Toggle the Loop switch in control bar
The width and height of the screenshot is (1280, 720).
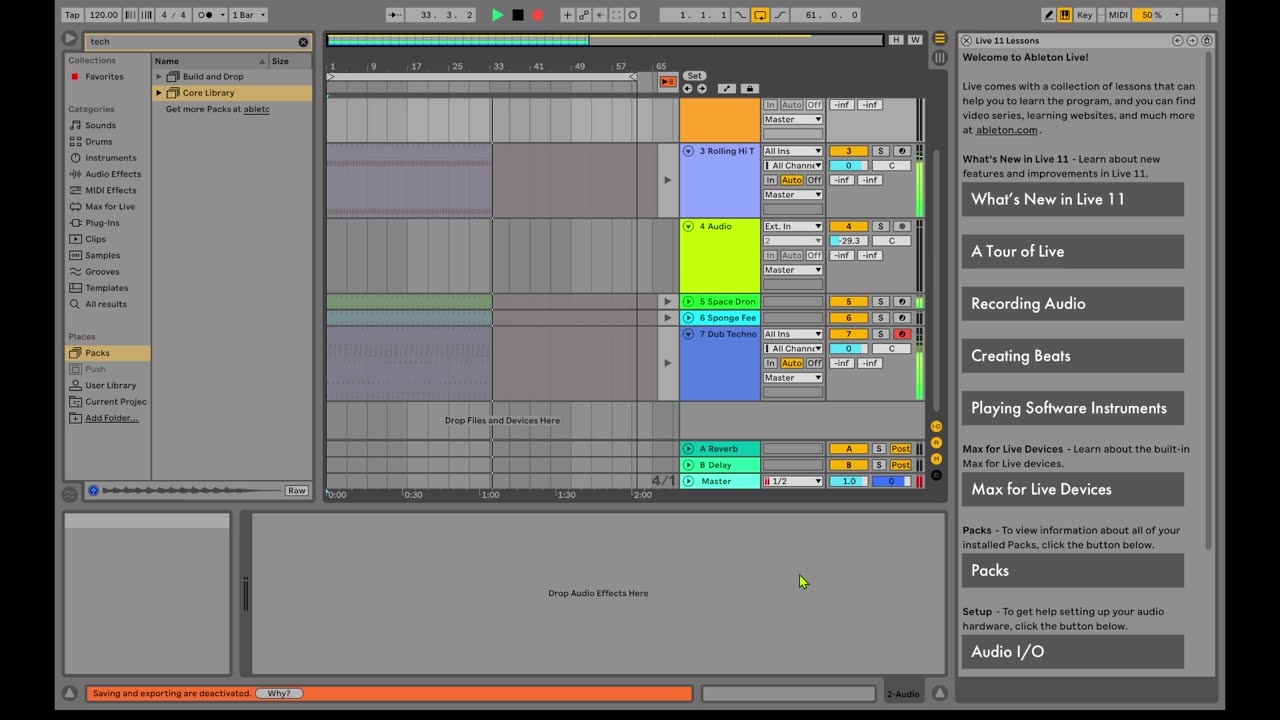click(760, 15)
